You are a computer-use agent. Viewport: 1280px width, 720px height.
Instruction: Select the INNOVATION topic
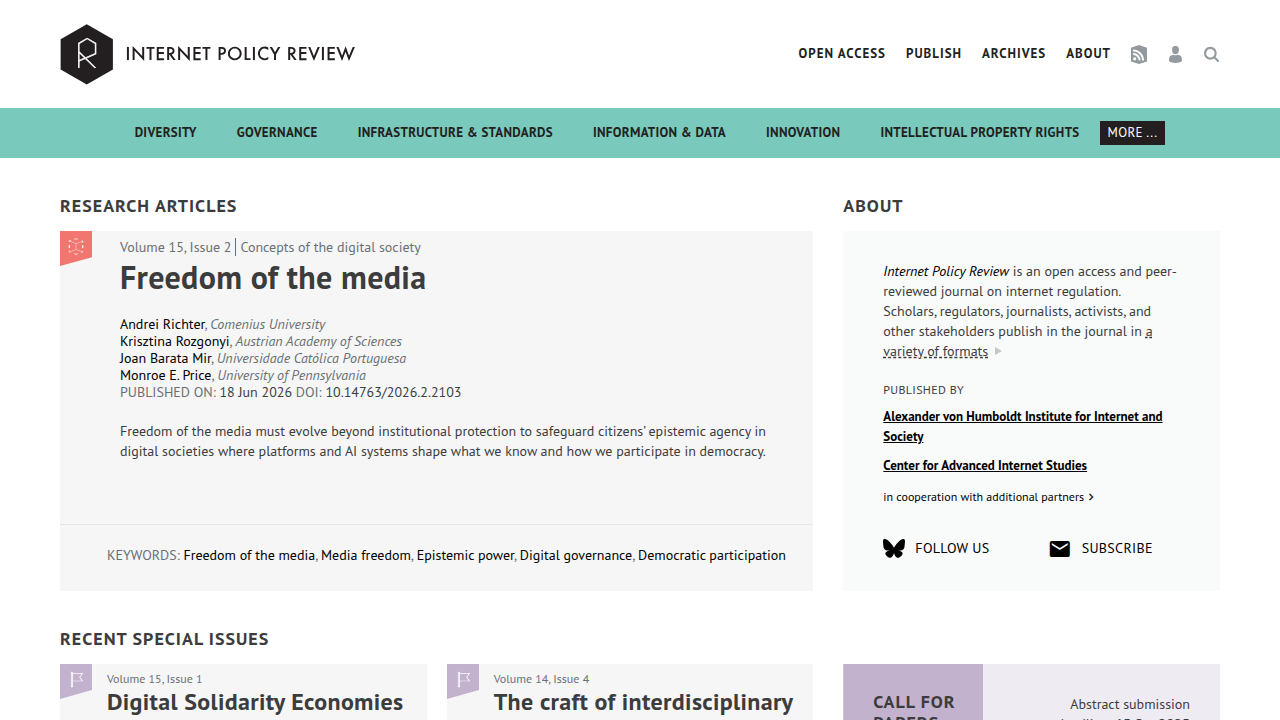tap(803, 132)
